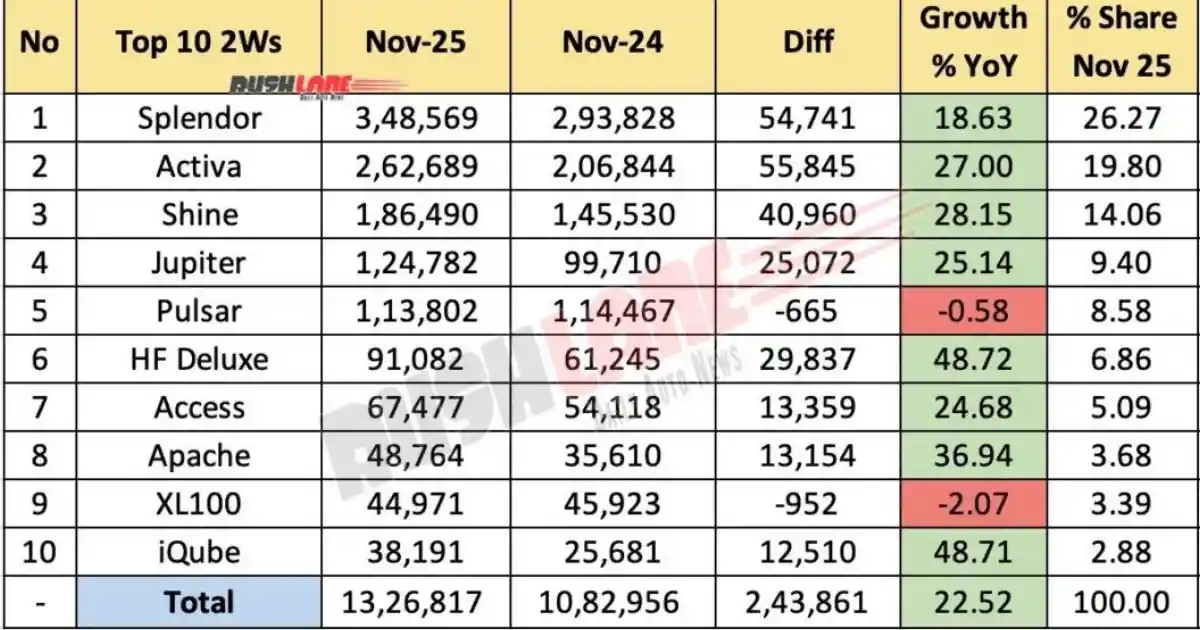The height and width of the screenshot is (630, 1200).
Task: Click the red -0.58 Pulsar growth cell
Action: click(x=974, y=311)
